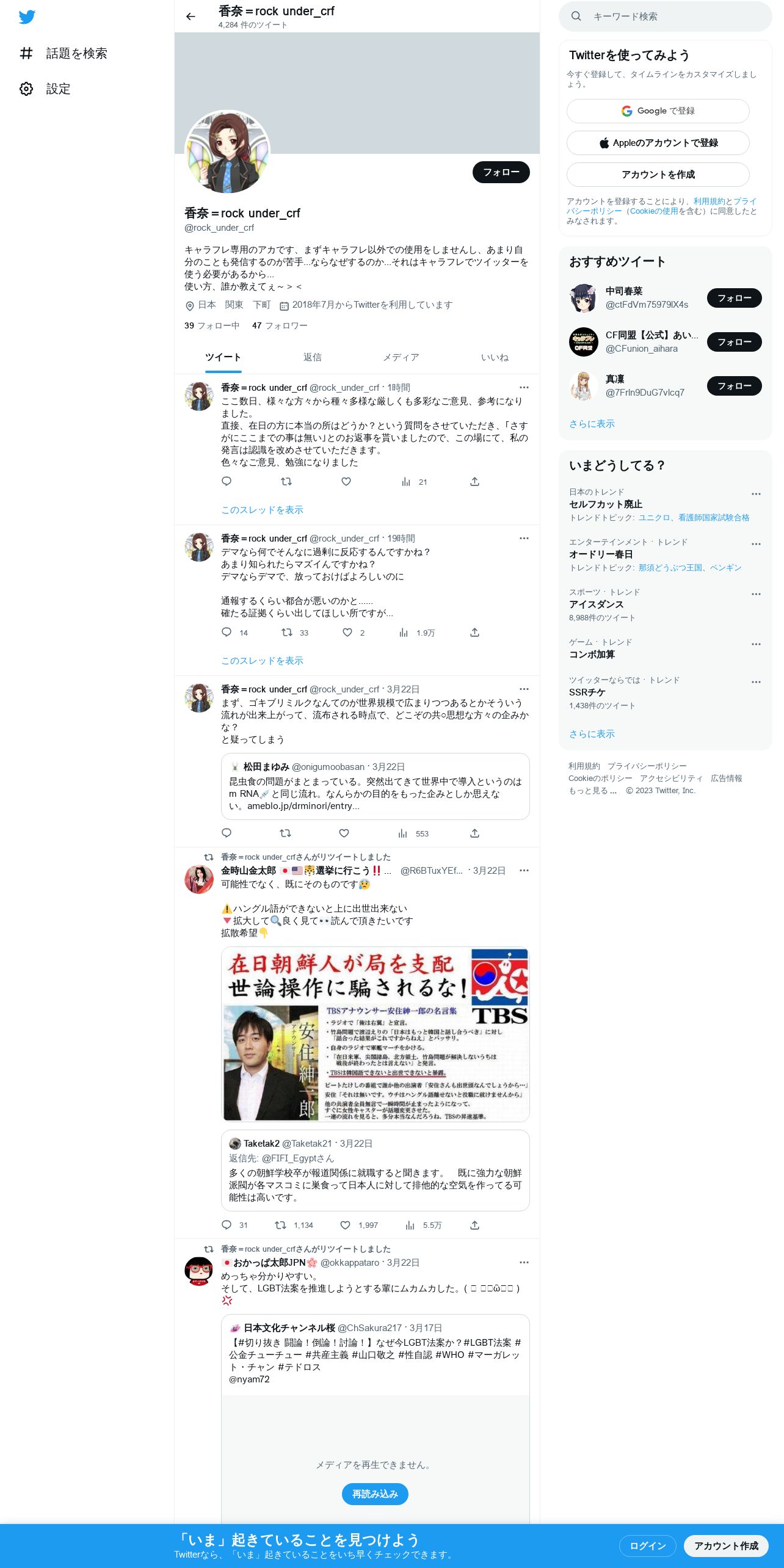The height and width of the screenshot is (1568, 784).
Task: Open the 47 フォロワー list
Action: [280, 325]
